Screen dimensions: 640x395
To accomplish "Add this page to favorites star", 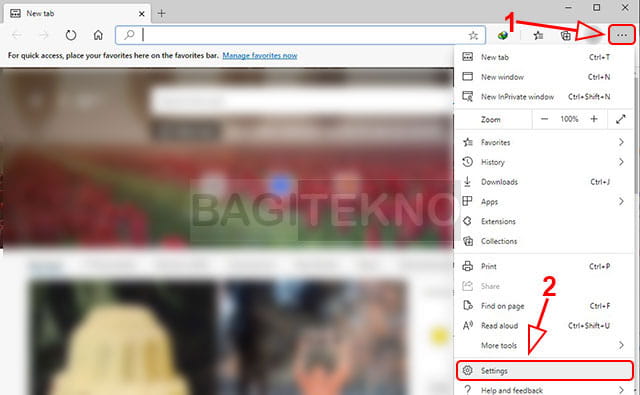I will click(x=473, y=36).
